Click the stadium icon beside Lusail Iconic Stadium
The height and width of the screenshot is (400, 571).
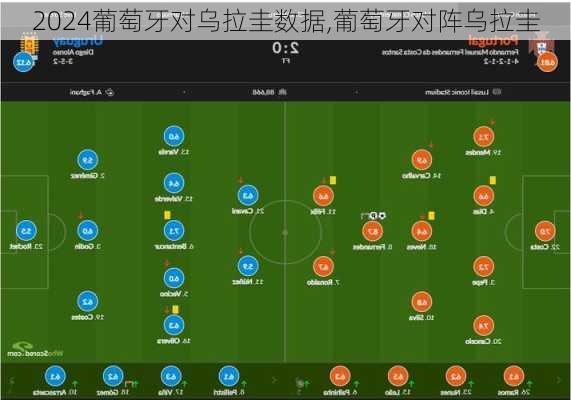pyautogui.click(x=497, y=92)
